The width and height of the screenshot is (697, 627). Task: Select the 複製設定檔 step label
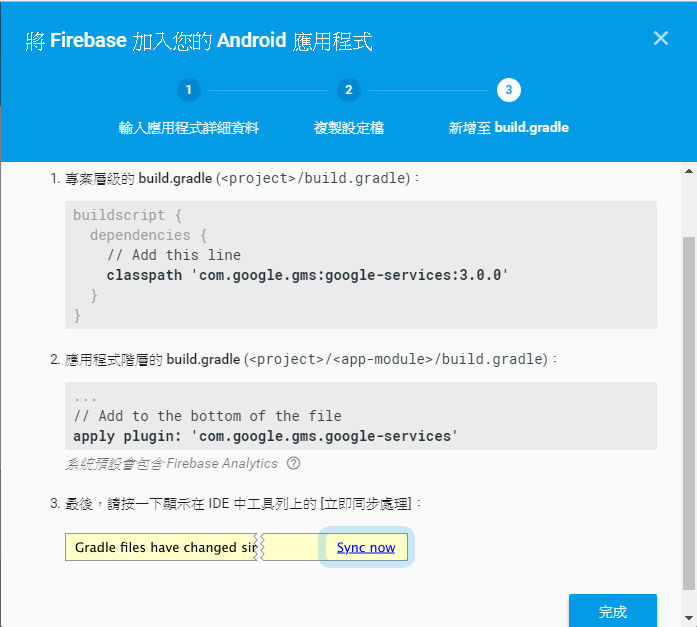tap(348, 128)
